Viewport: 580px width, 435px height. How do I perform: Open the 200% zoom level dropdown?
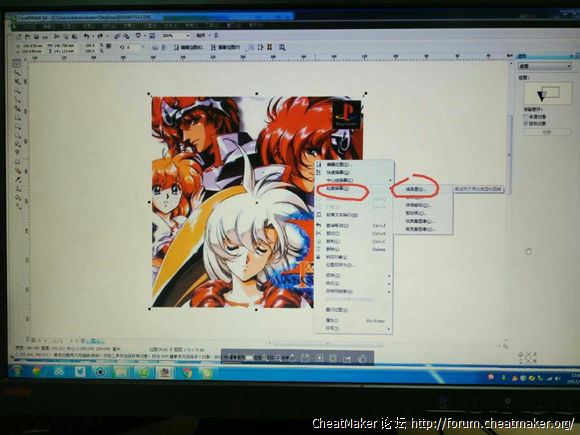point(176,36)
